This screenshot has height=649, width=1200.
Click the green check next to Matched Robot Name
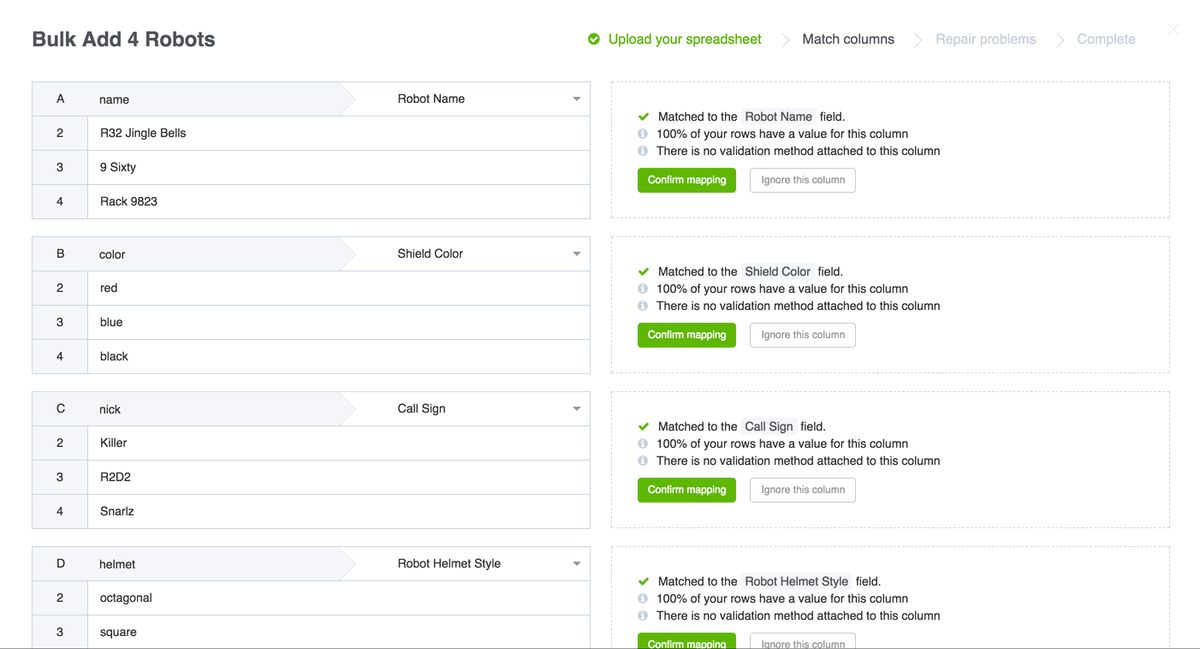[644, 117]
